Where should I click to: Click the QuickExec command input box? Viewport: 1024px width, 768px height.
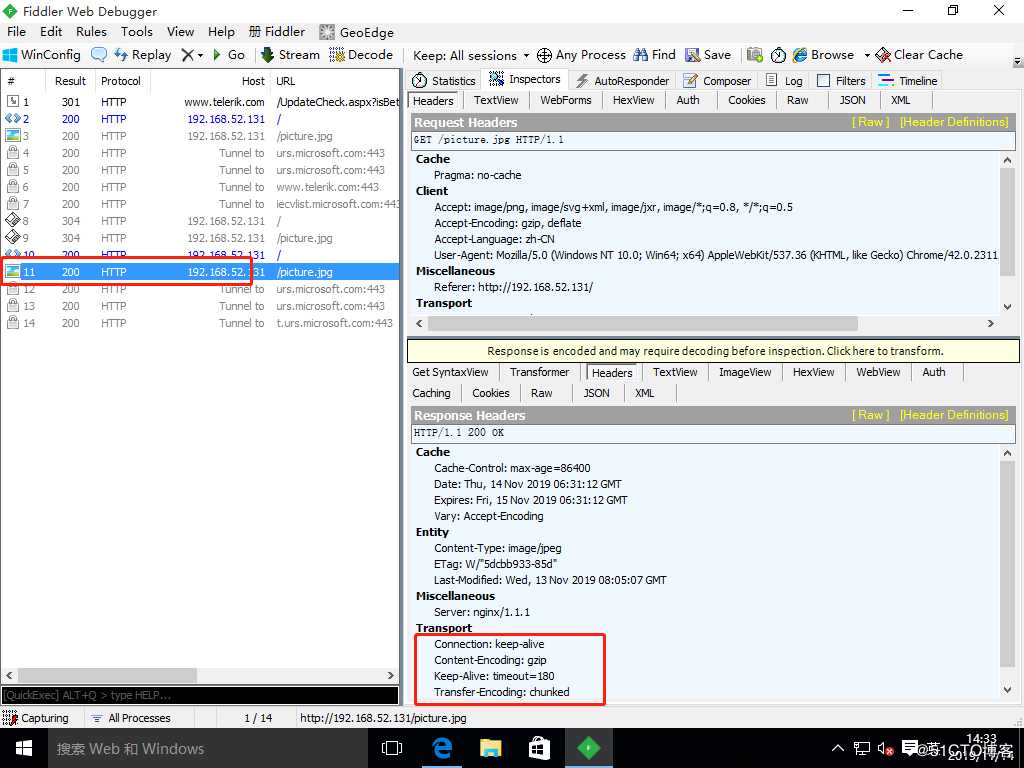coord(200,695)
